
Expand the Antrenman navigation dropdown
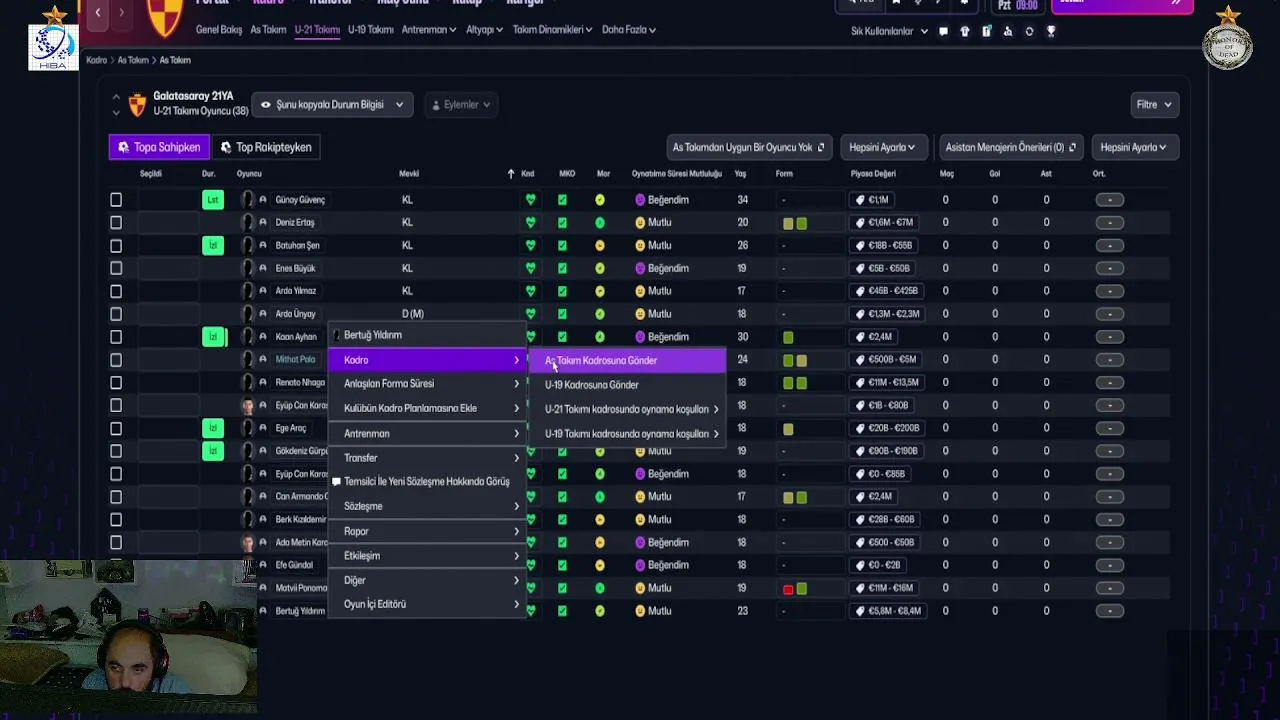pyautogui.click(x=429, y=30)
